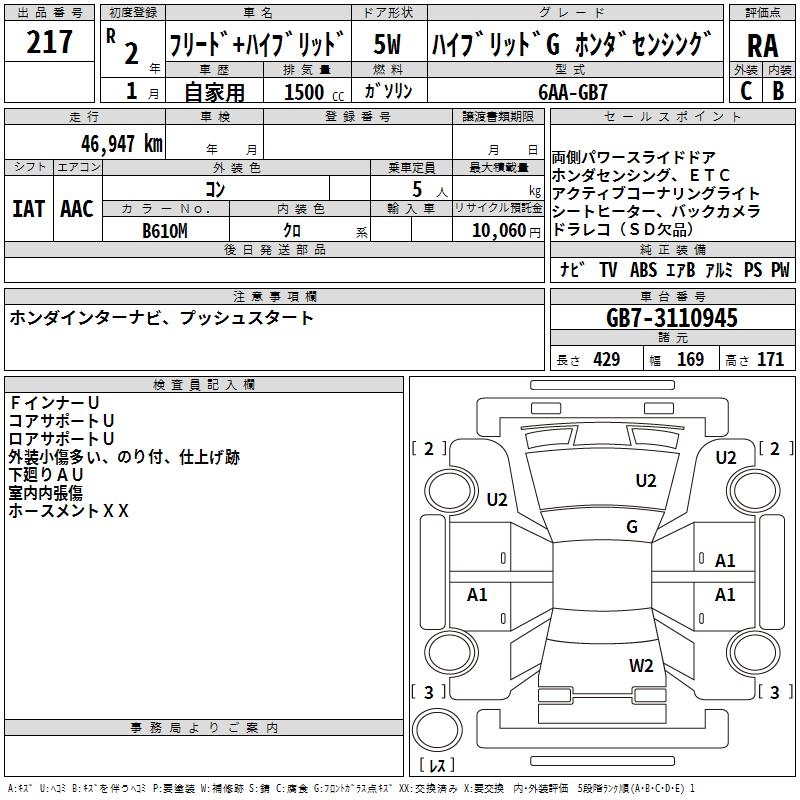Click the U2 mark near the front-right fender
Viewport: 800px width, 800px height.
[726, 458]
